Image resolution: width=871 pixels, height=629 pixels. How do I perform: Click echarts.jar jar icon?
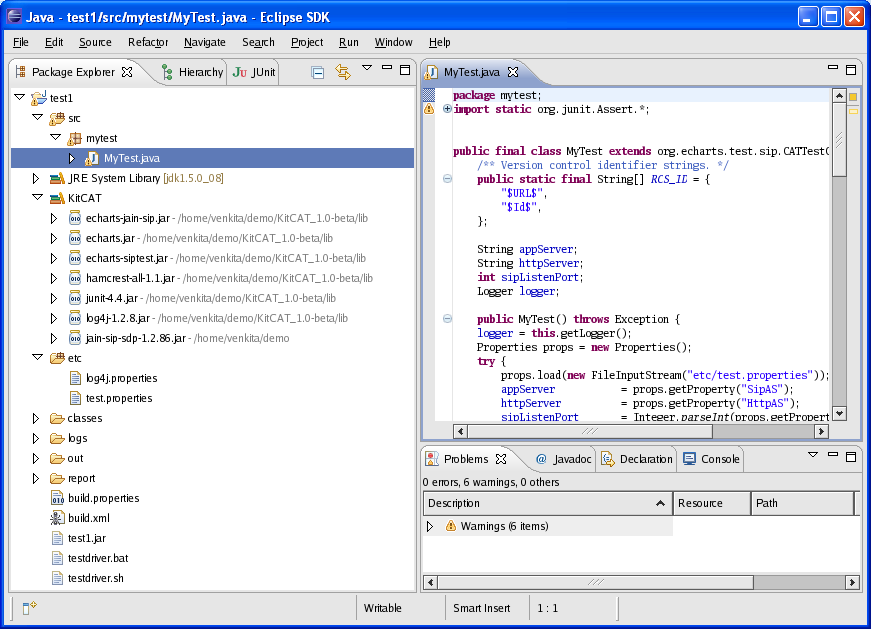click(x=75, y=238)
